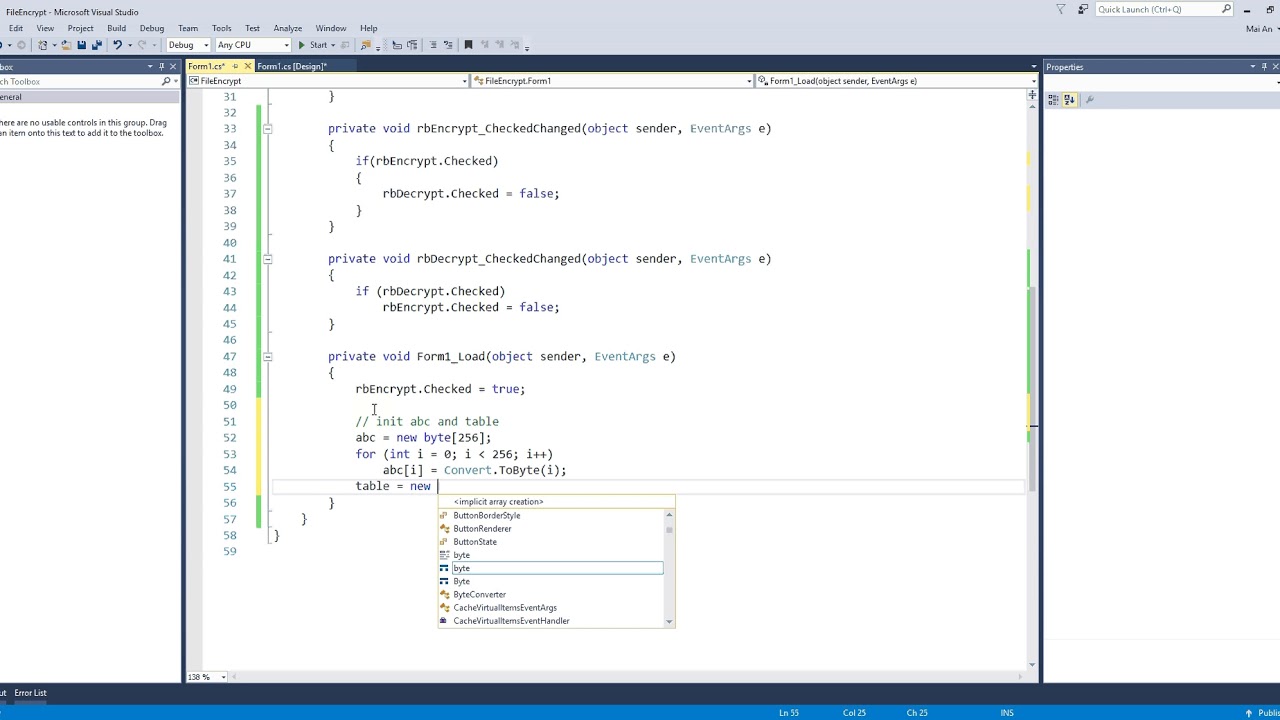1280x720 pixels.
Task: Click the down arrow of IntelliSense list scrollbar
Action: (x=669, y=622)
